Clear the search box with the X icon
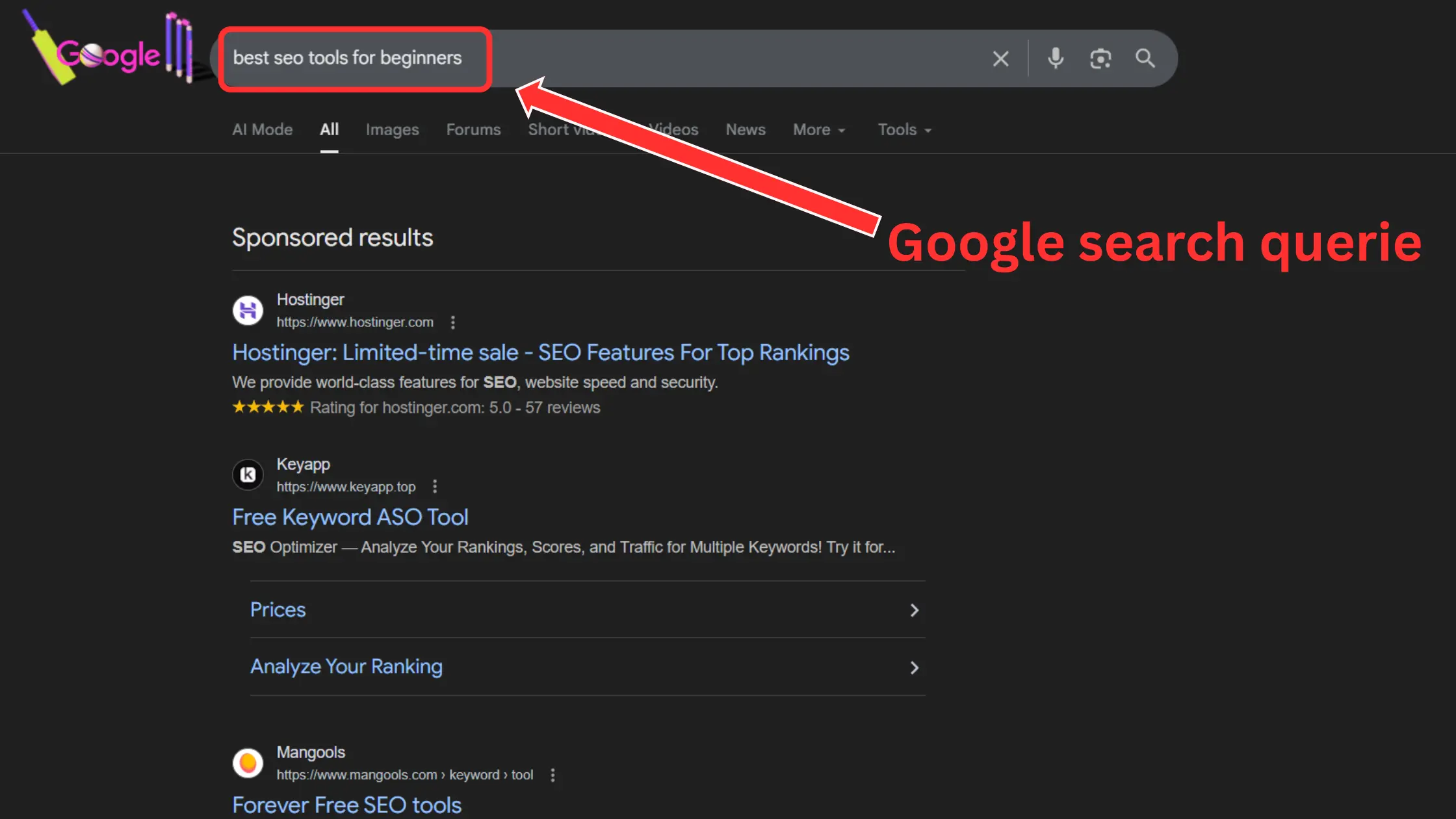The image size is (1456, 819). 1001,59
